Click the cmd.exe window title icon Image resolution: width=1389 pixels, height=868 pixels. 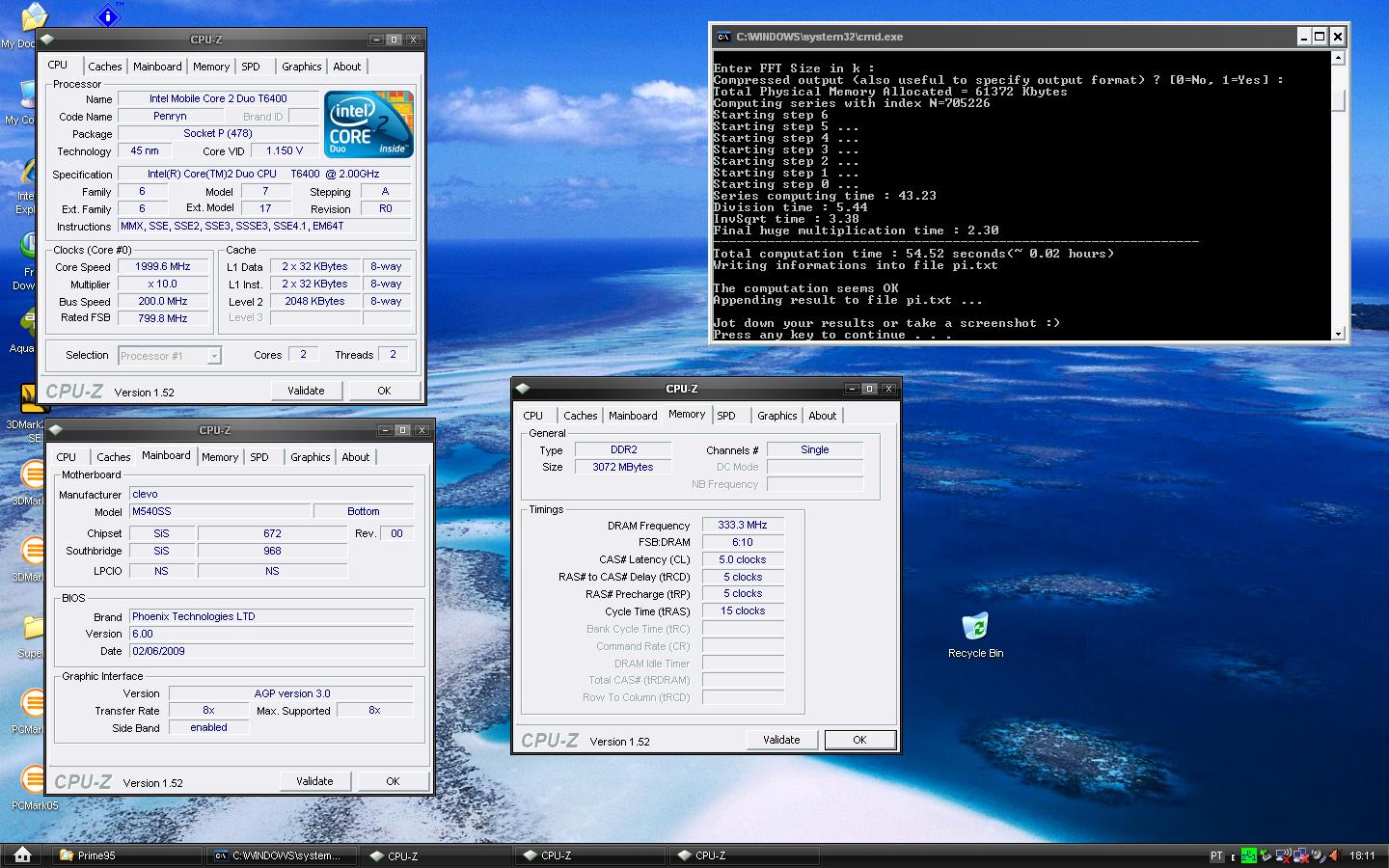[x=722, y=37]
